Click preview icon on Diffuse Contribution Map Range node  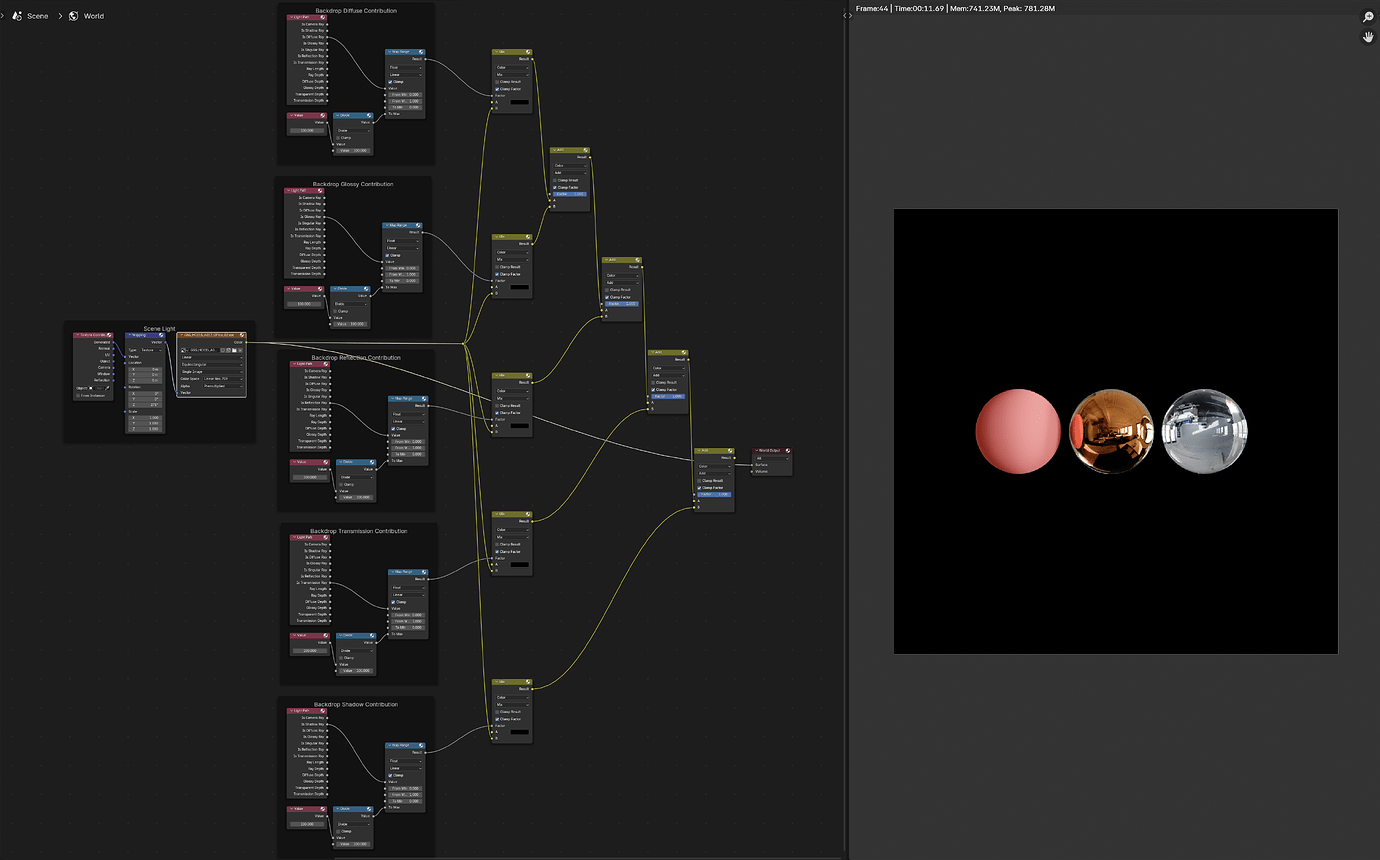tap(421, 52)
